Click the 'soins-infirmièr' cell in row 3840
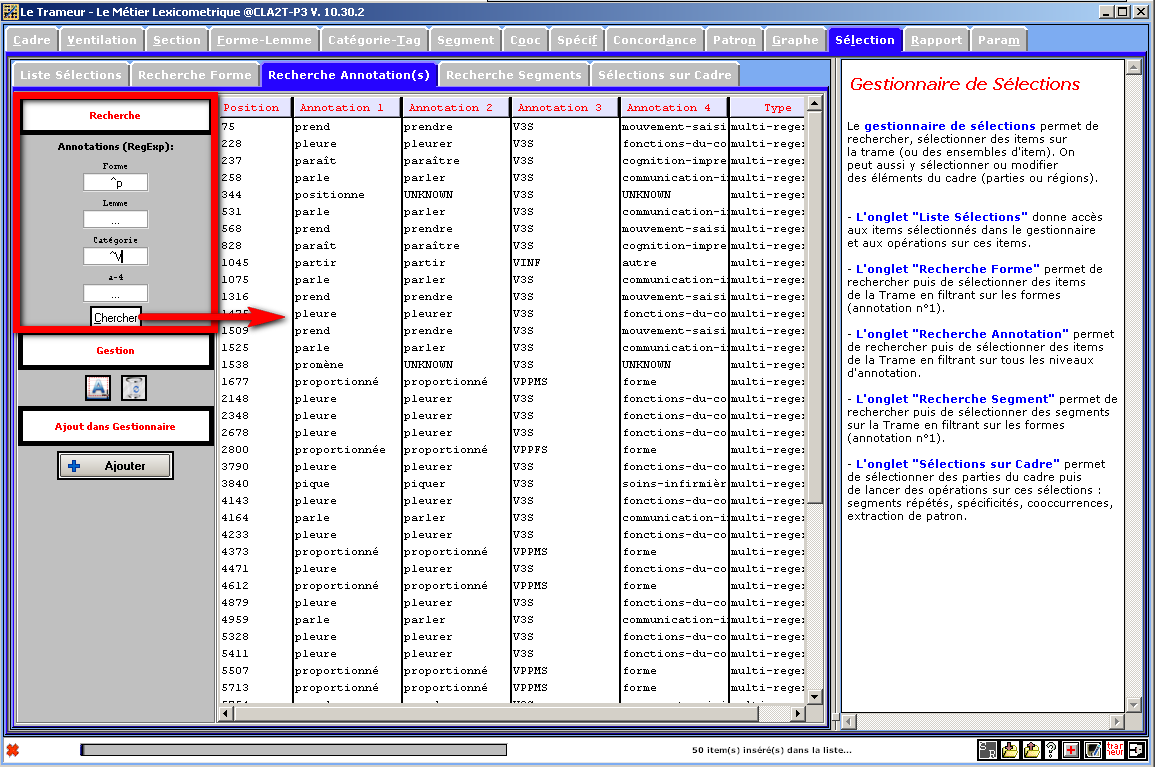Image resolution: width=1155 pixels, height=767 pixels. click(x=674, y=483)
